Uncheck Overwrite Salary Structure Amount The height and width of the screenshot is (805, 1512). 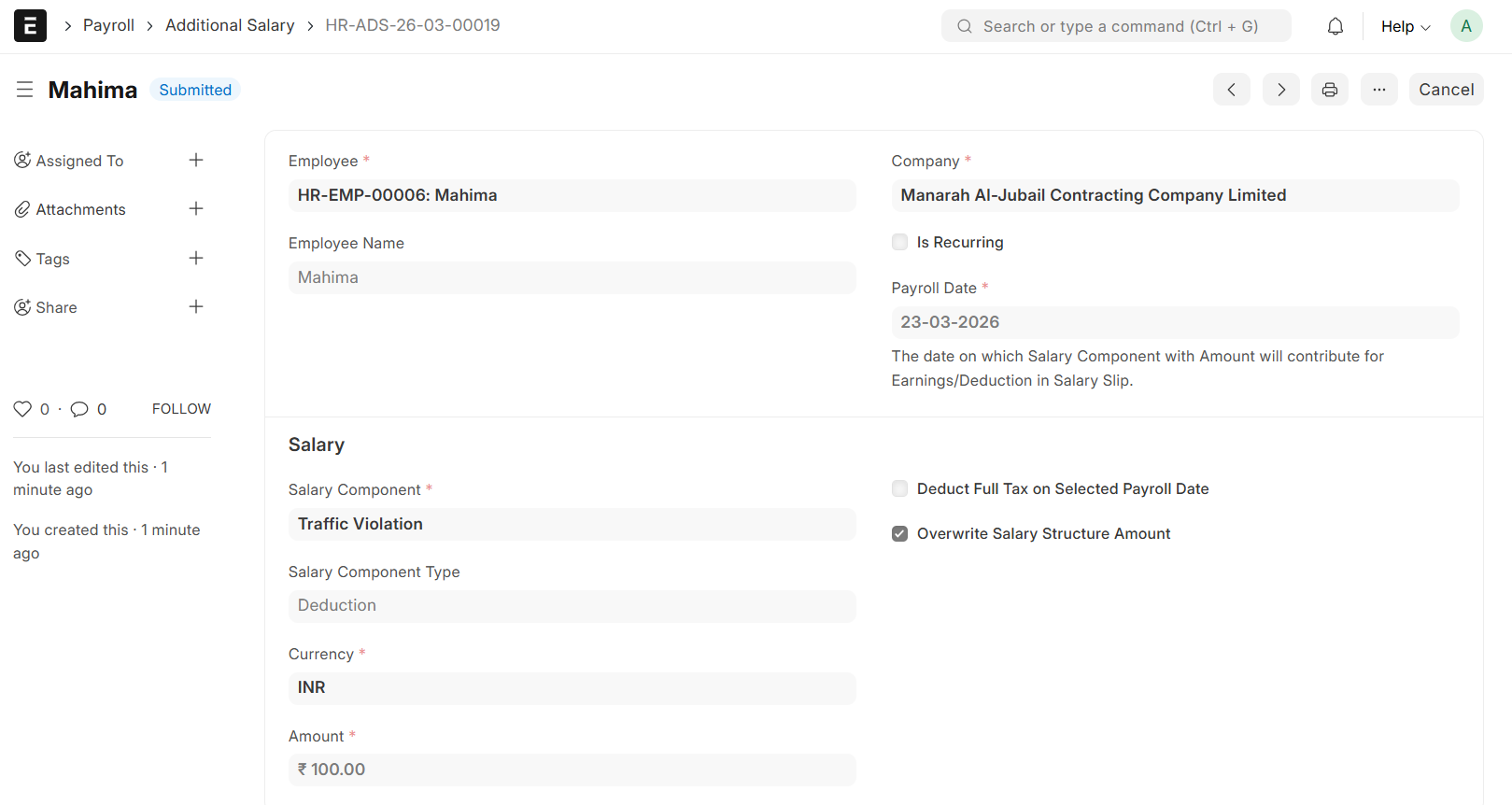(899, 534)
